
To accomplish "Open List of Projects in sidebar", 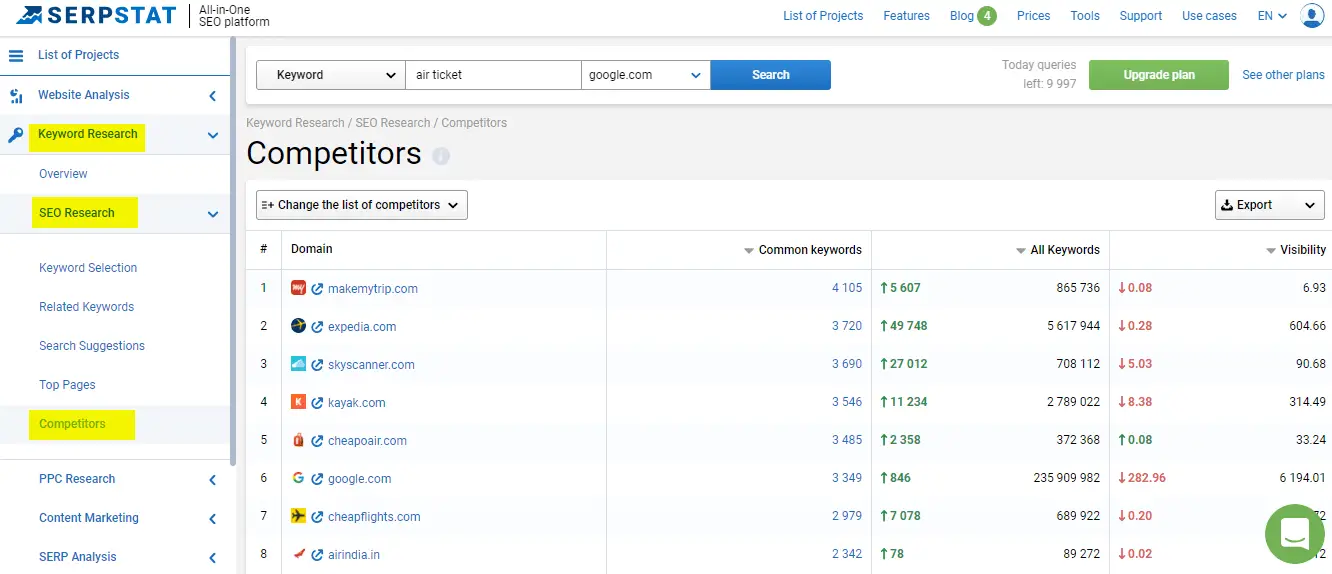I will [78, 55].
